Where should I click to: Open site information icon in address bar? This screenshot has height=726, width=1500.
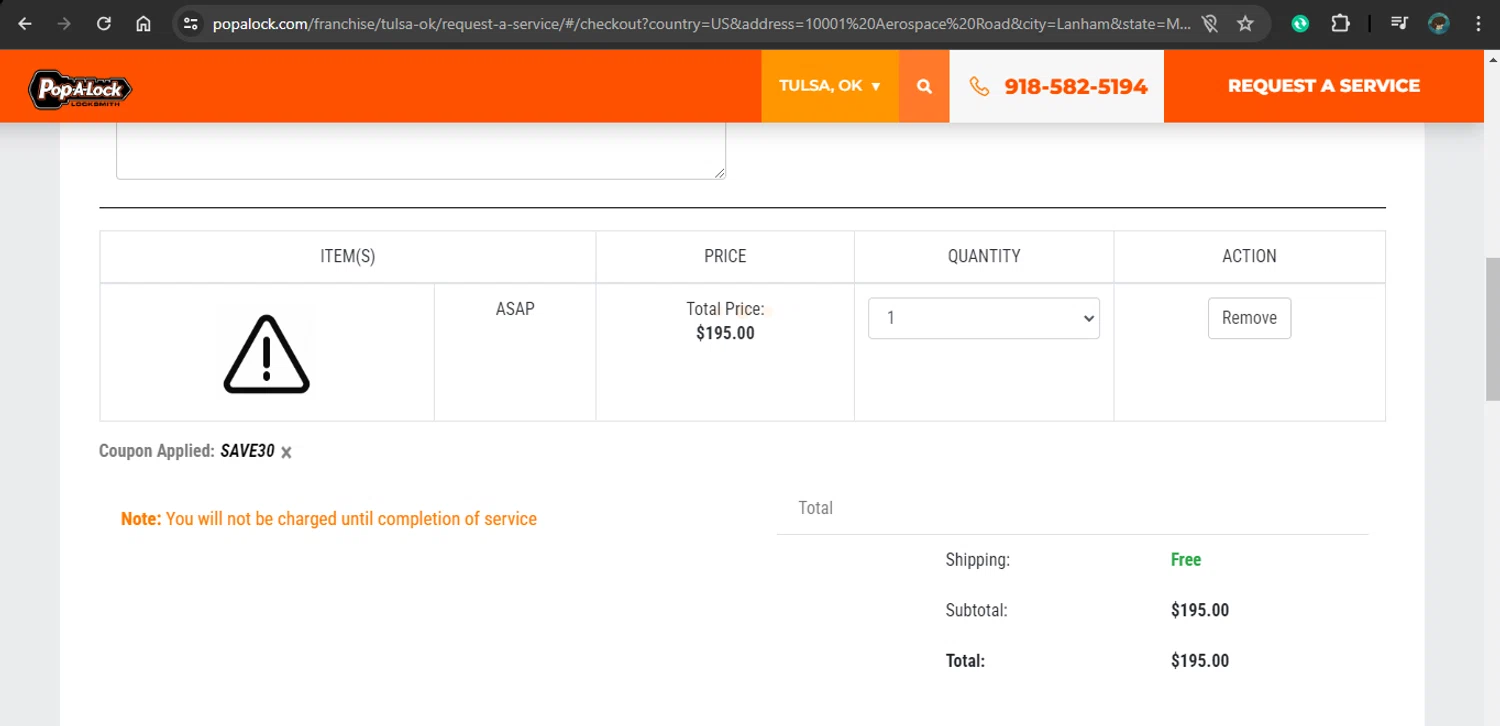click(x=191, y=24)
